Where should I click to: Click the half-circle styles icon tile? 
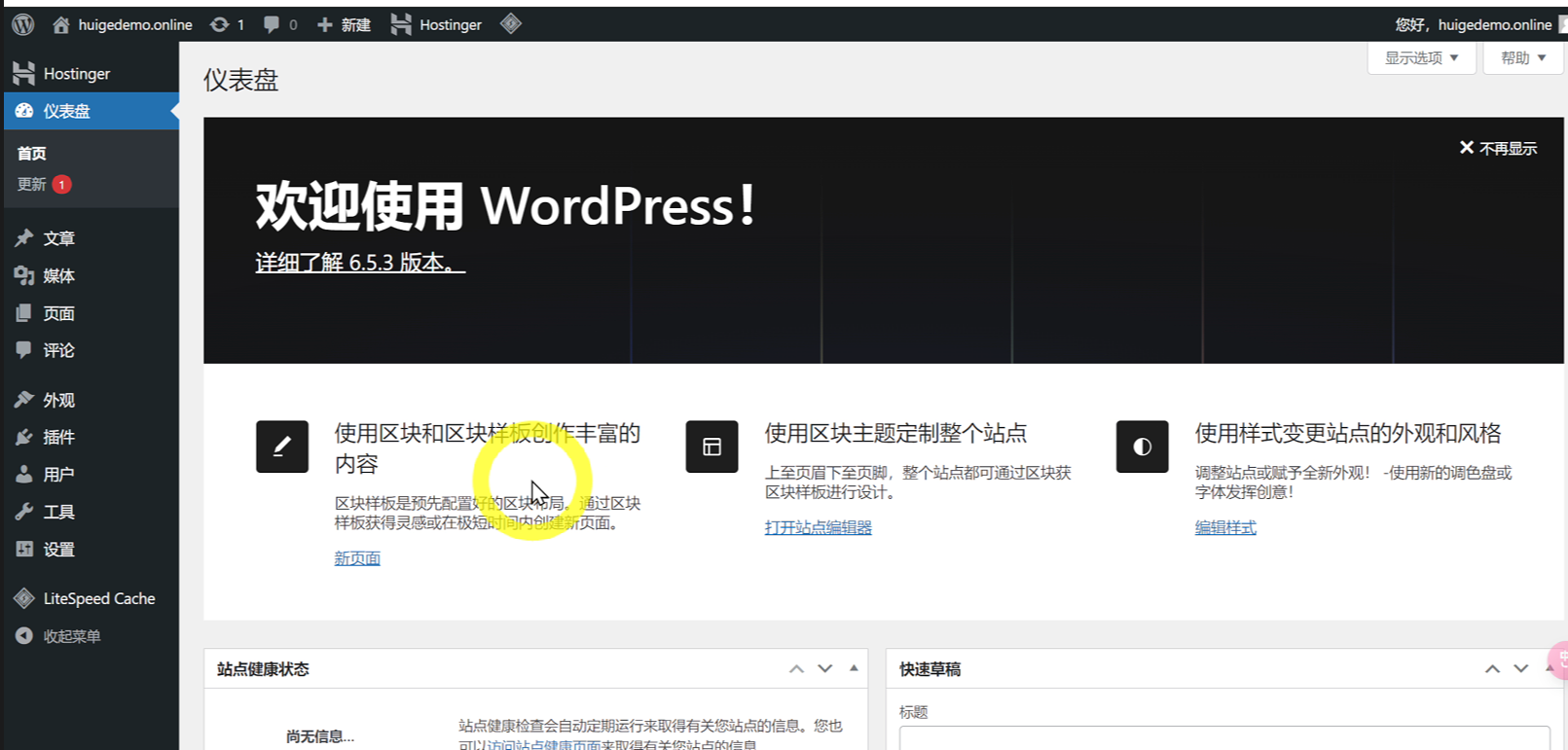pos(1142,446)
